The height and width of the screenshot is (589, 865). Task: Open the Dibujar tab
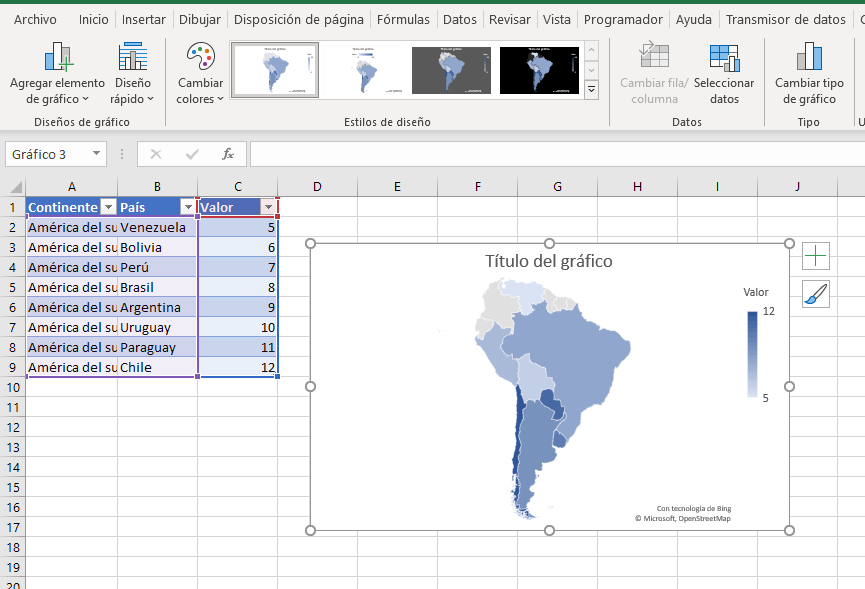tap(200, 20)
